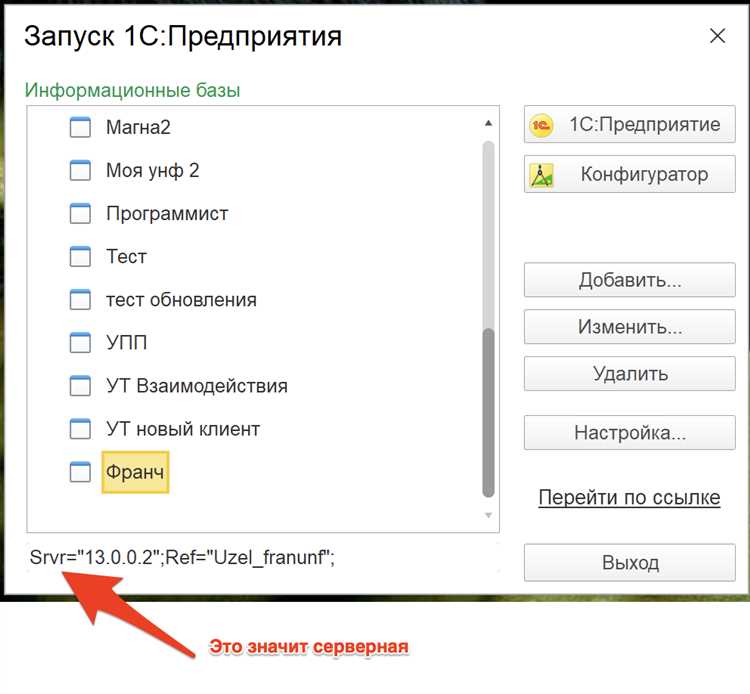Click the Изменить... button
This screenshot has width=750, height=694.
tap(629, 327)
